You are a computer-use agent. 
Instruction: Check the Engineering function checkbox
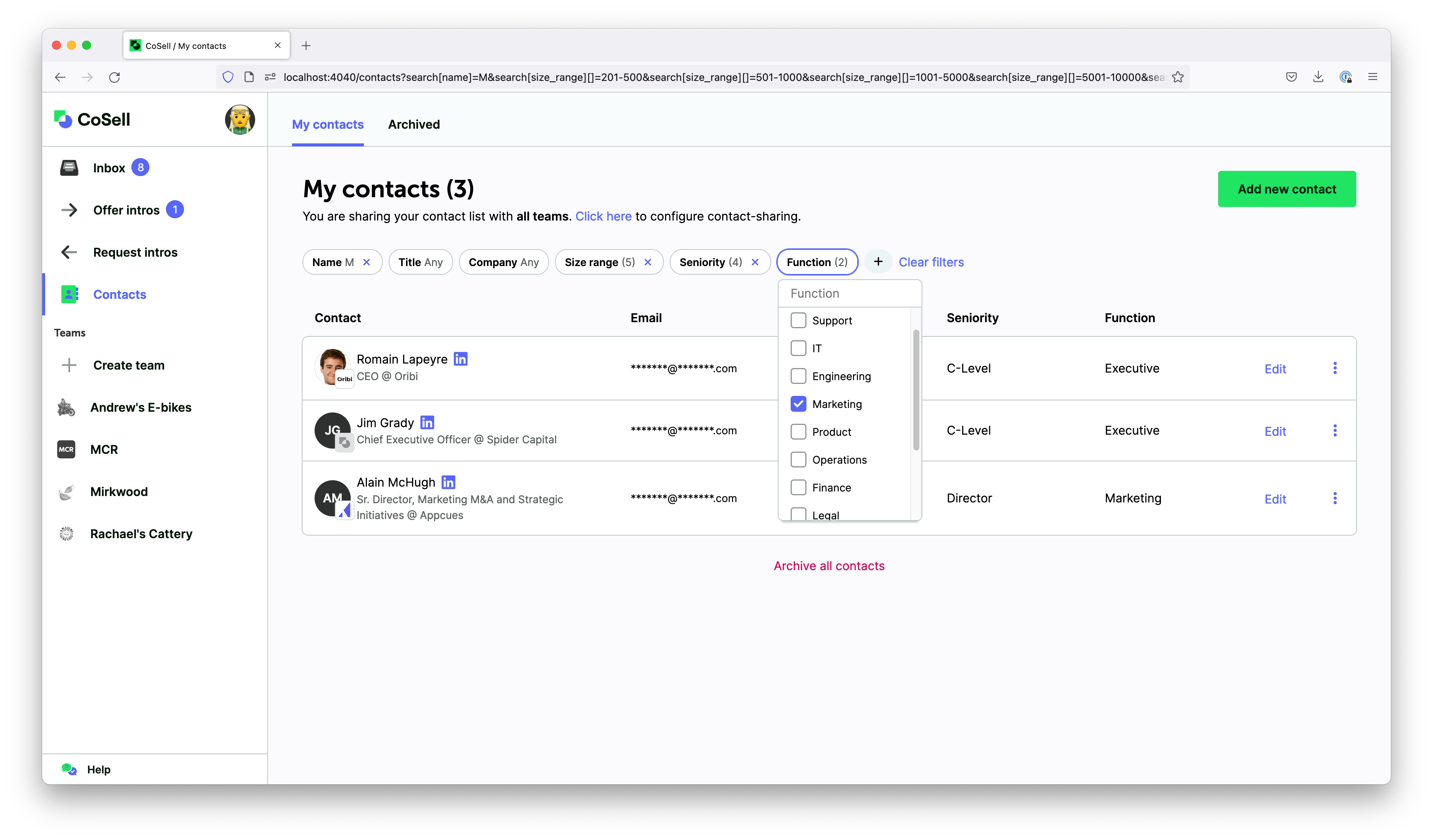pyautogui.click(x=799, y=376)
